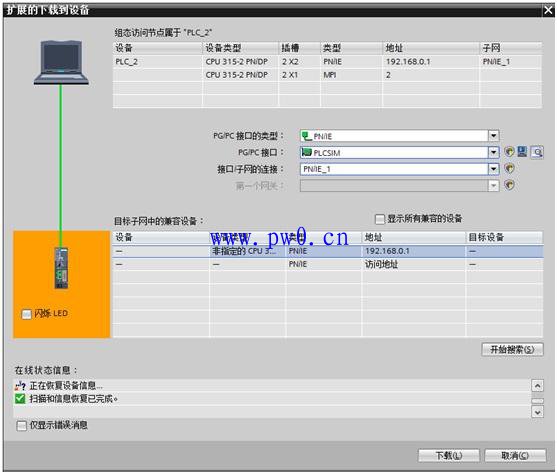Viewport: 557px width, 474px height.
Task: Click the PLC CPU module icon
Action: coord(61,268)
